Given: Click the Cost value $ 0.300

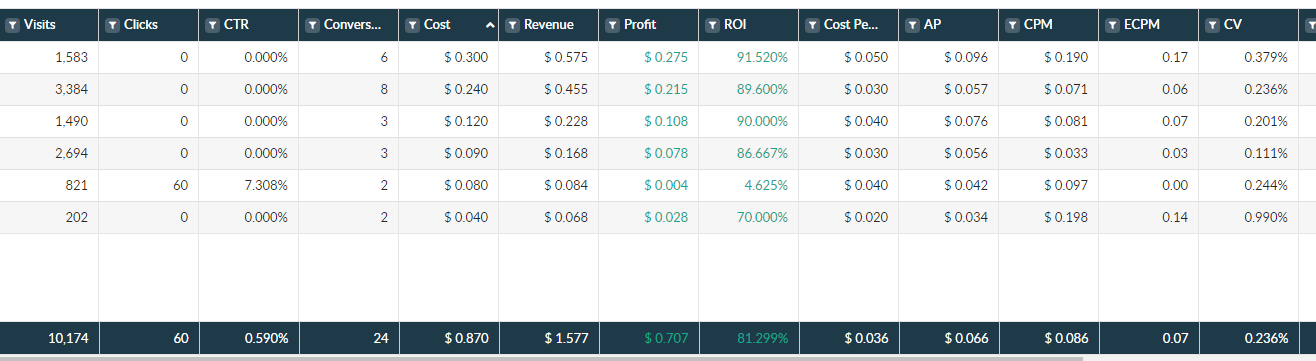Looking at the screenshot, I should [x=466, y=58].
